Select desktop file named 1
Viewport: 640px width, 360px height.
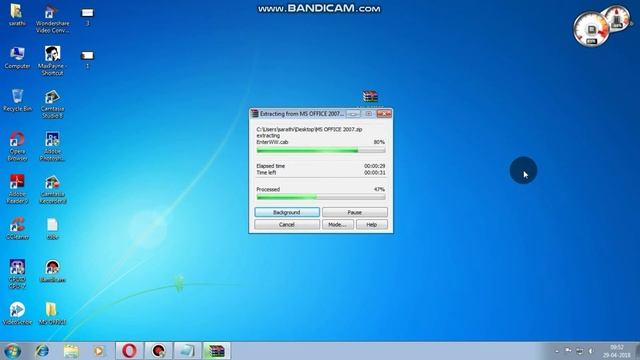pos(87,59)
